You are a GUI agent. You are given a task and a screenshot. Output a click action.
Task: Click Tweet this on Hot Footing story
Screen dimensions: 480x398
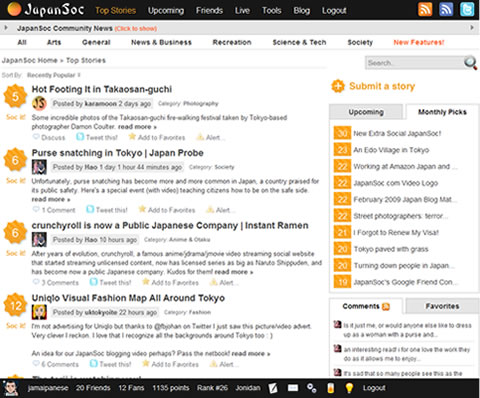(x=97, y=137)
